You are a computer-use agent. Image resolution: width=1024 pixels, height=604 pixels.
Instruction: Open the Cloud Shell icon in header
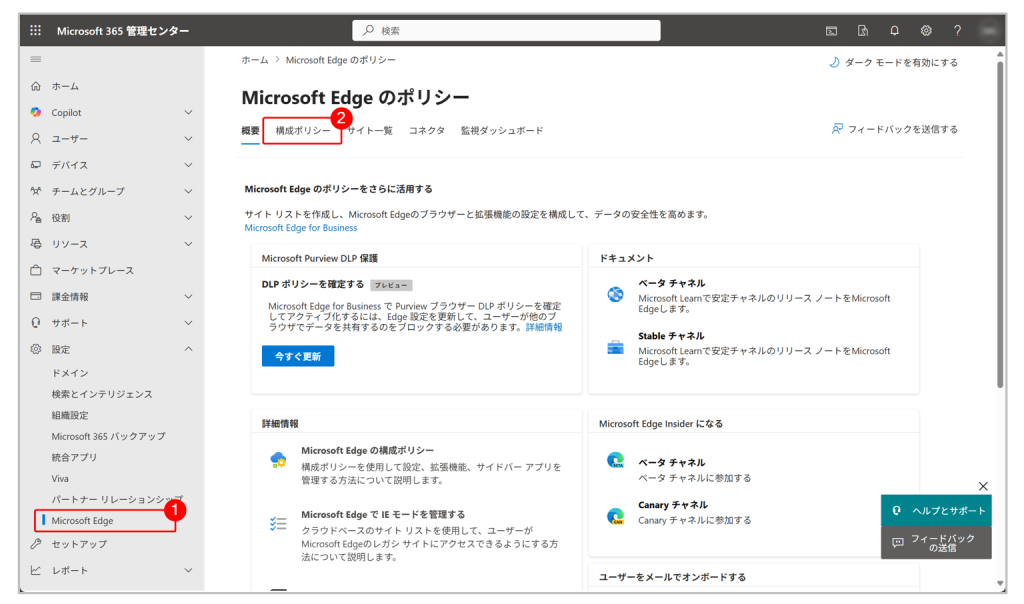pos(831,31)
